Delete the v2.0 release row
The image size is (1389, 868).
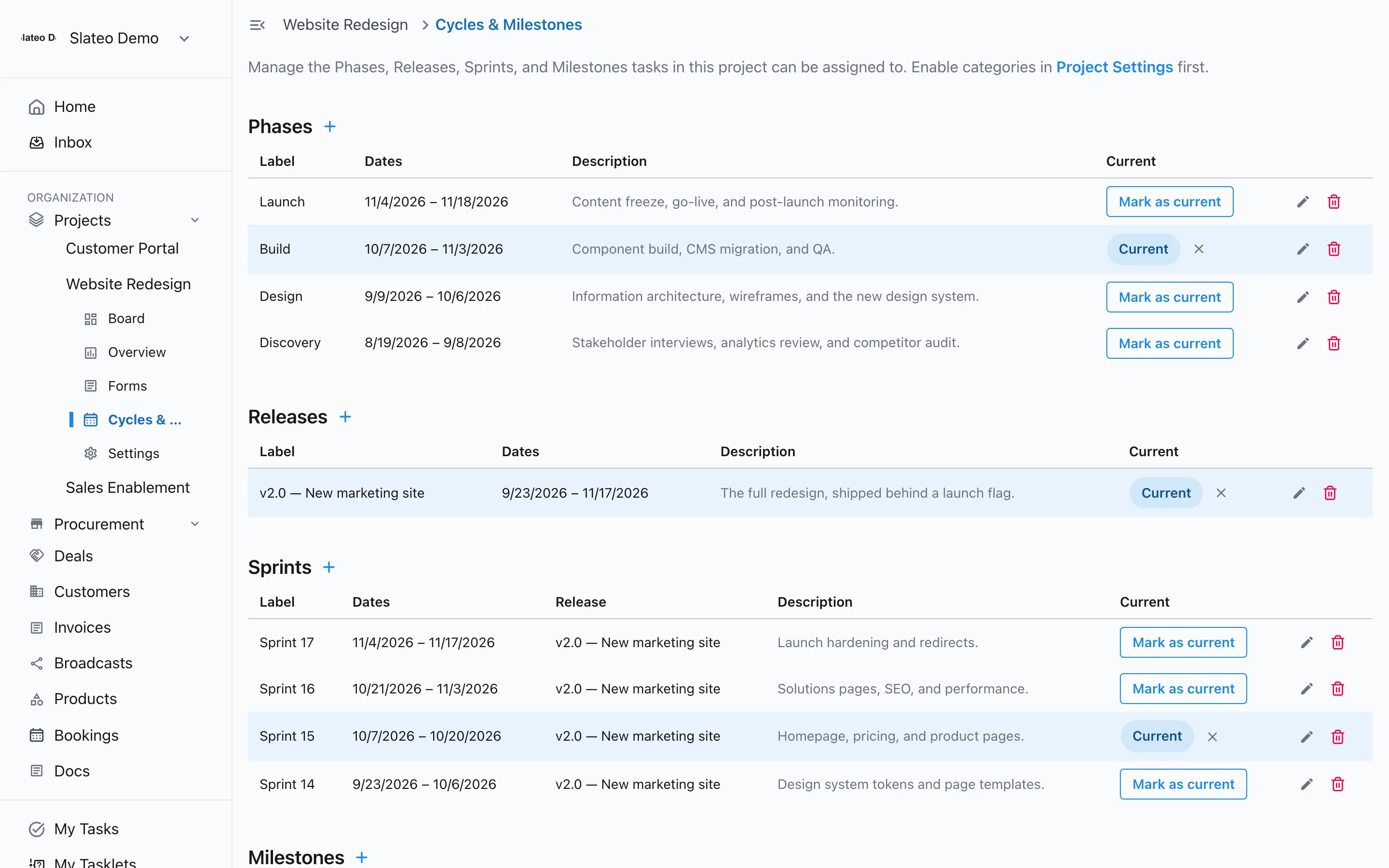1330,493
